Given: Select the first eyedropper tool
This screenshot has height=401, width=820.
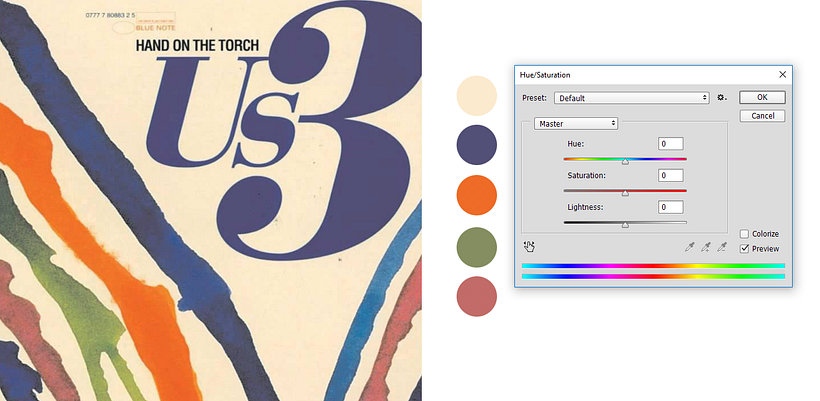Looking at the screenshot, I should point(689,247).
